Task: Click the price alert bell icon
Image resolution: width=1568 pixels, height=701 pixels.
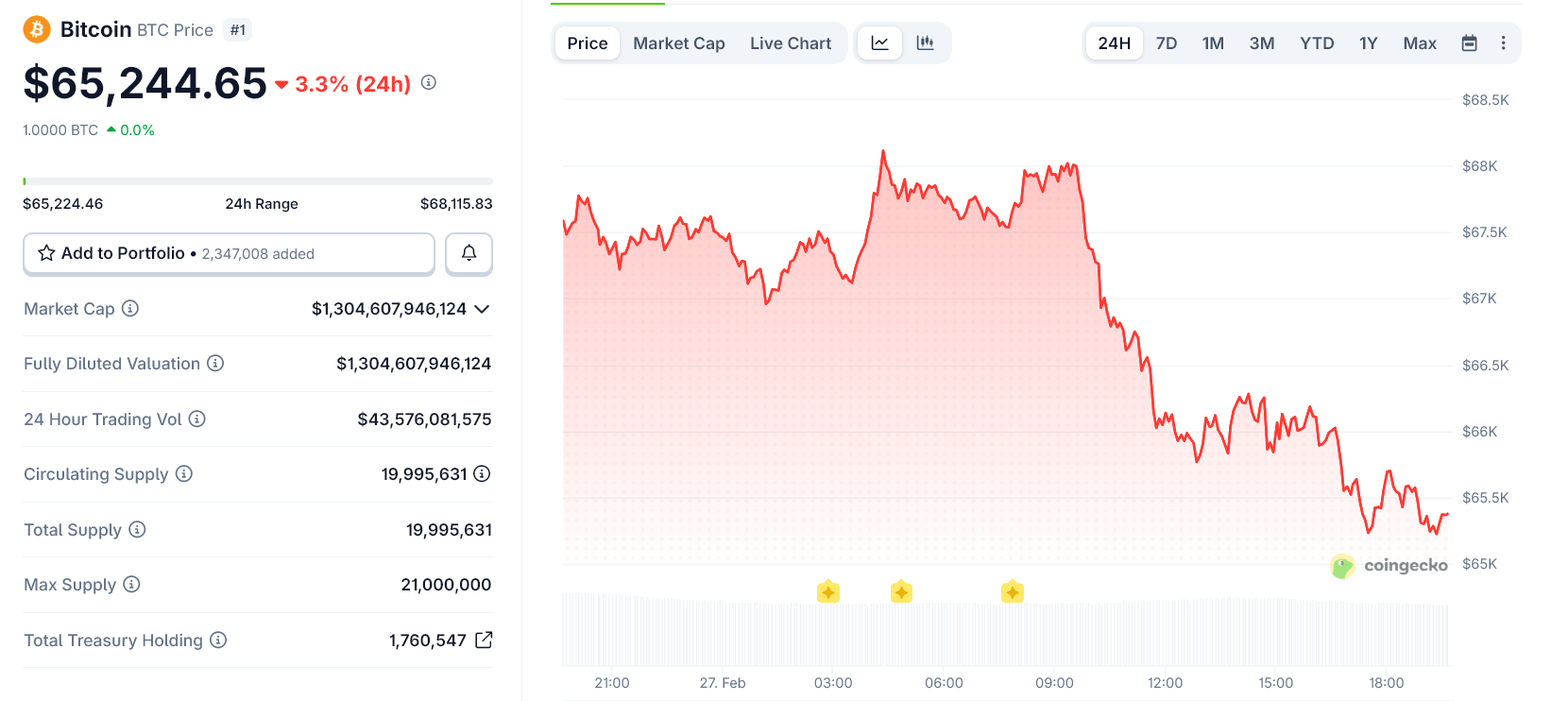Action: [469, 253]
